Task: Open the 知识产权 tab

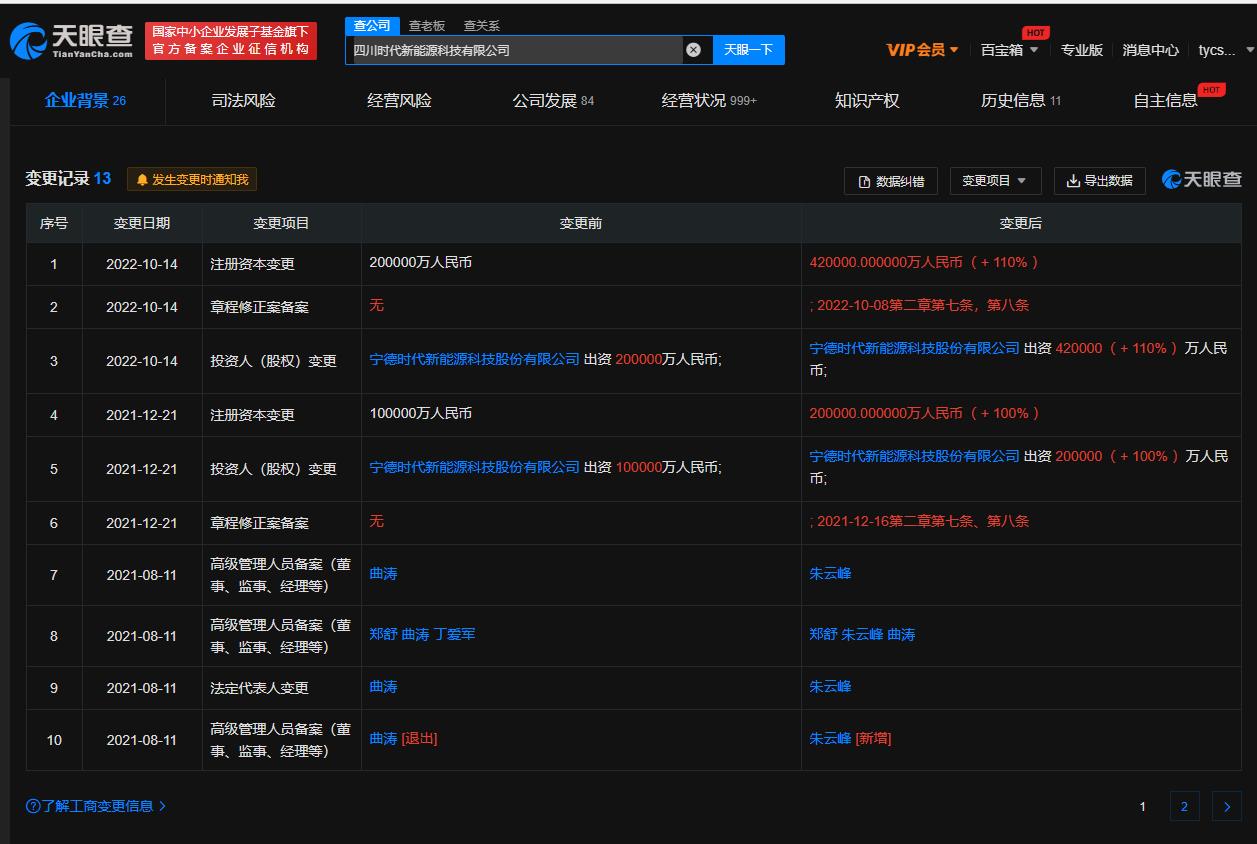Action: 867,101
